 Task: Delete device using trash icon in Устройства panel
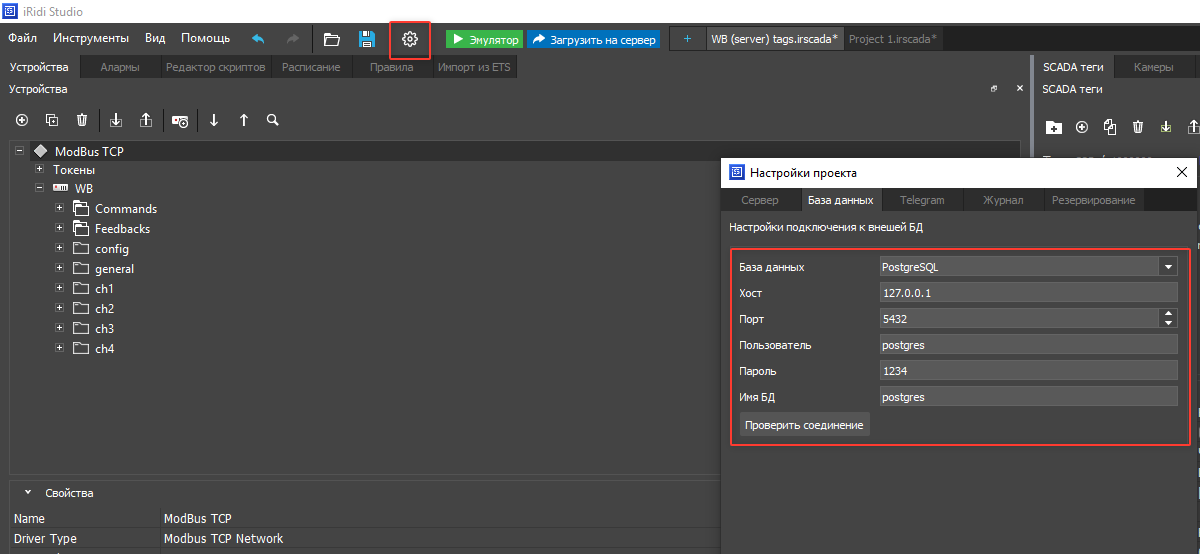tap(82, 120)
